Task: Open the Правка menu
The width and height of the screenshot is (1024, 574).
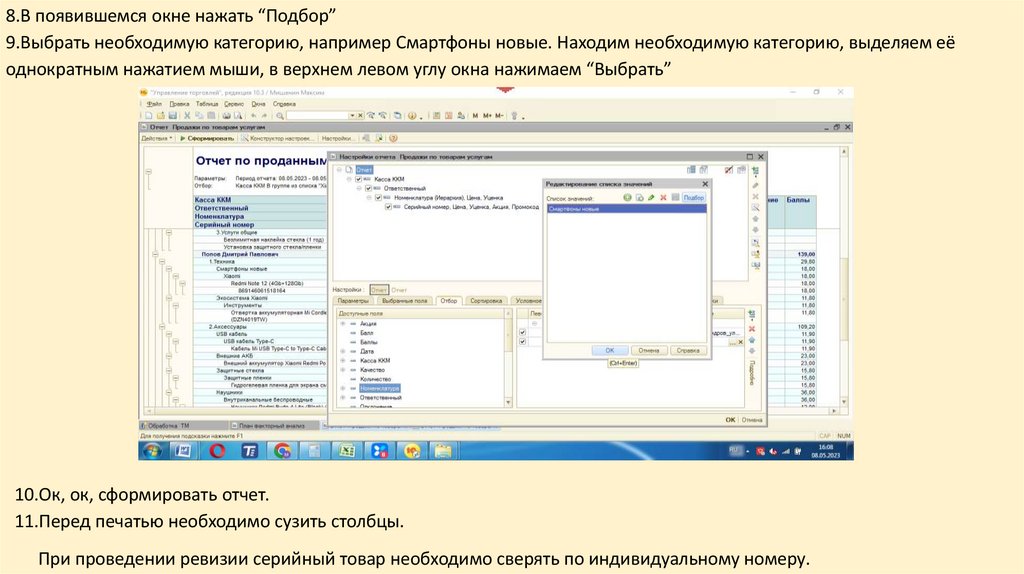Action: 180,104
